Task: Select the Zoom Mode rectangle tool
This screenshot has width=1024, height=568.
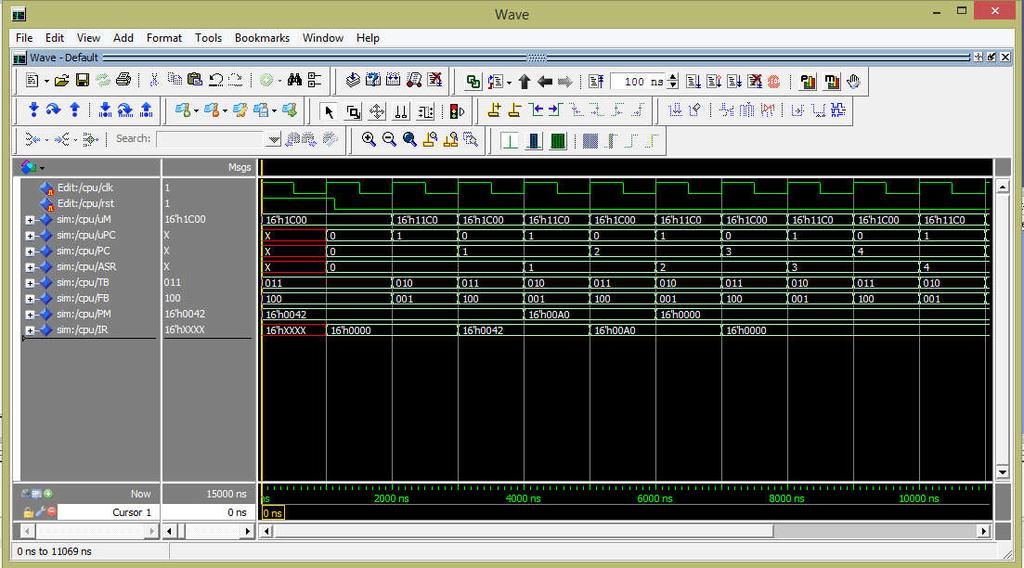Action: (x=353, y=112)
